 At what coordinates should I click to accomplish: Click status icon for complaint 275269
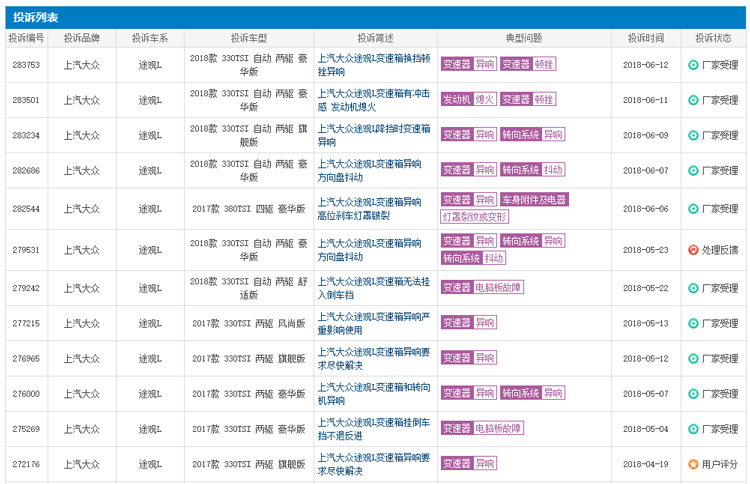(x=693, y=429)
